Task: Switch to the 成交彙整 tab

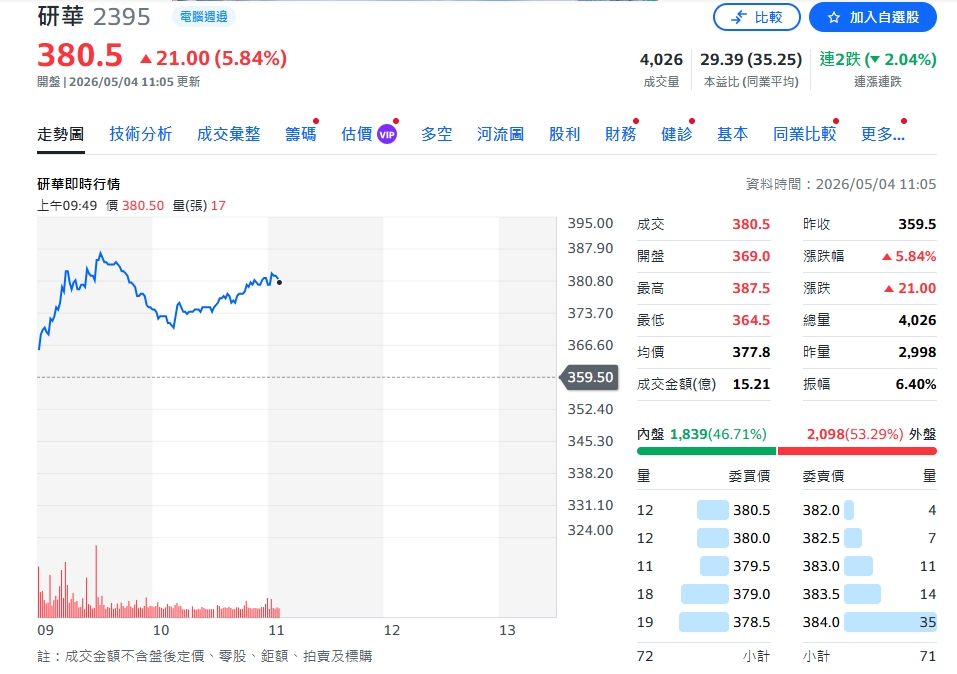Action: pyautogui.click(x=228, y=134)
